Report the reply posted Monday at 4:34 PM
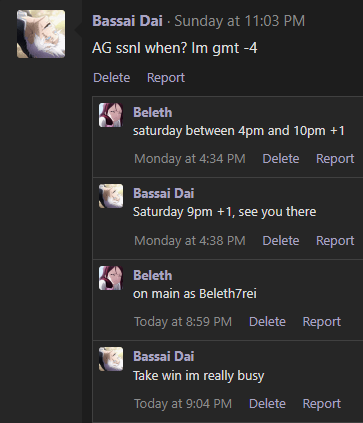 (335, 159)
